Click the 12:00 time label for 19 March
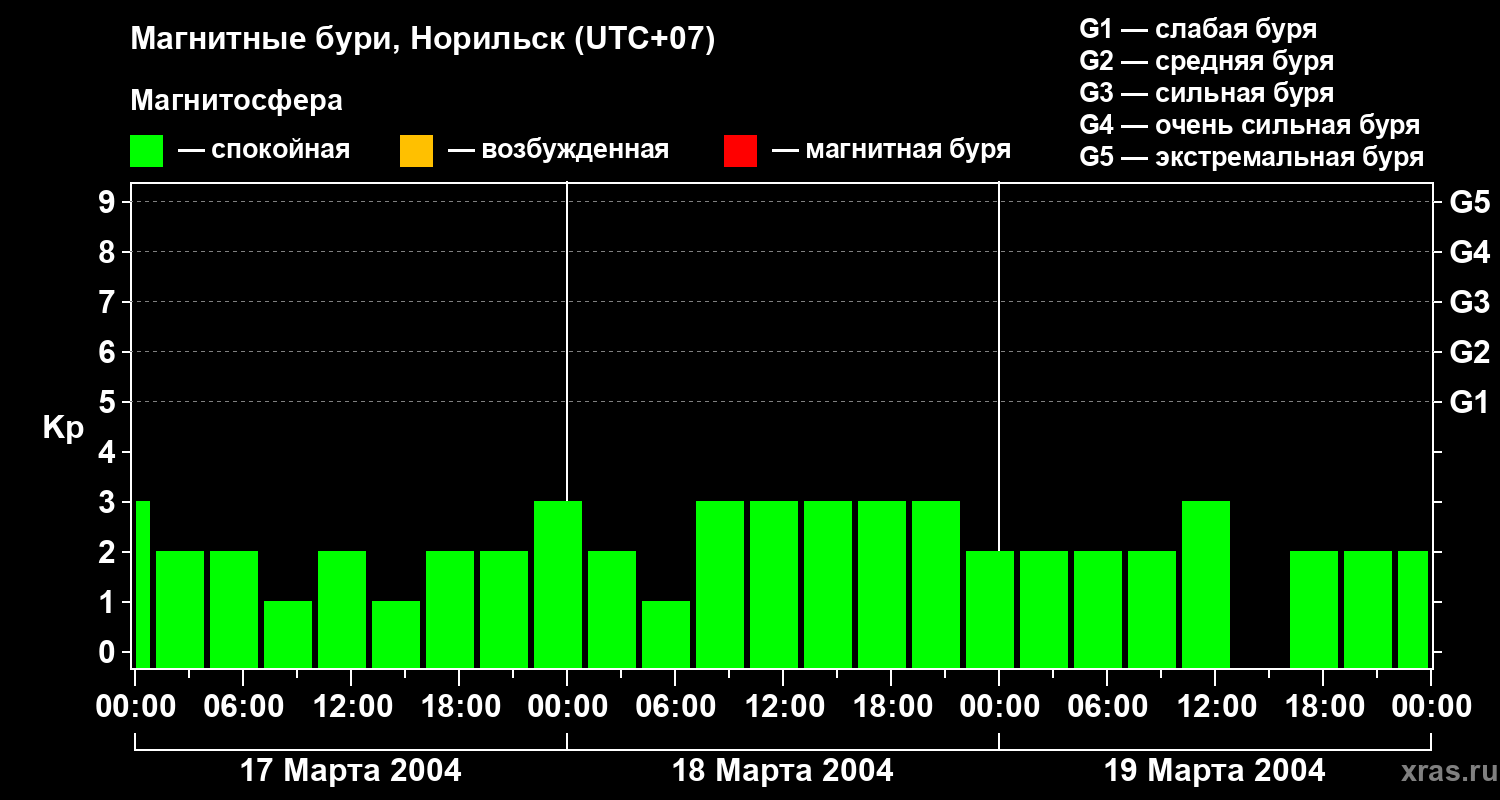The height and width of the screenshot is (800, 1500). pyautogui.click(x=1215, y=706)
